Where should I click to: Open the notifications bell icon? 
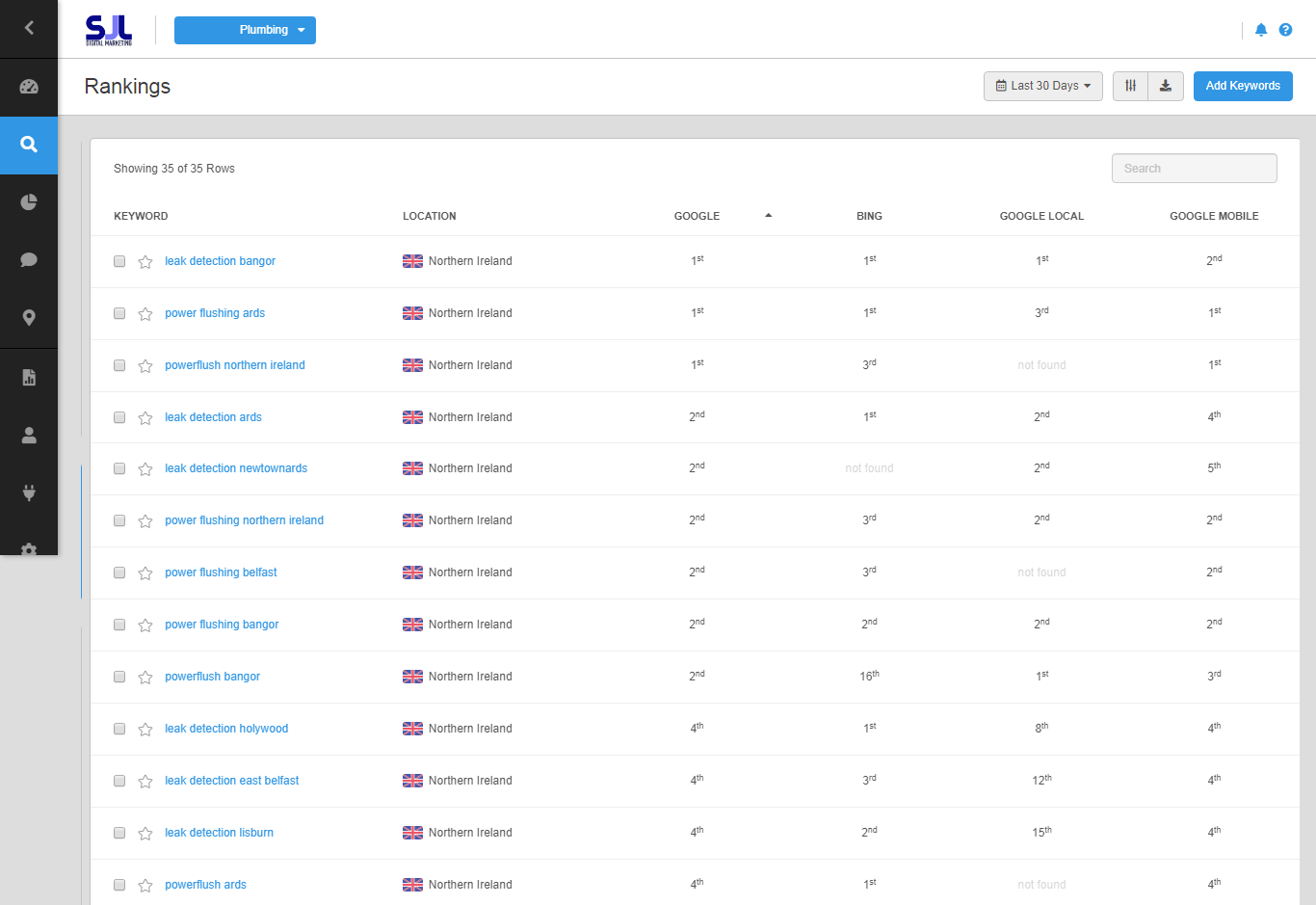(1261, 30)
